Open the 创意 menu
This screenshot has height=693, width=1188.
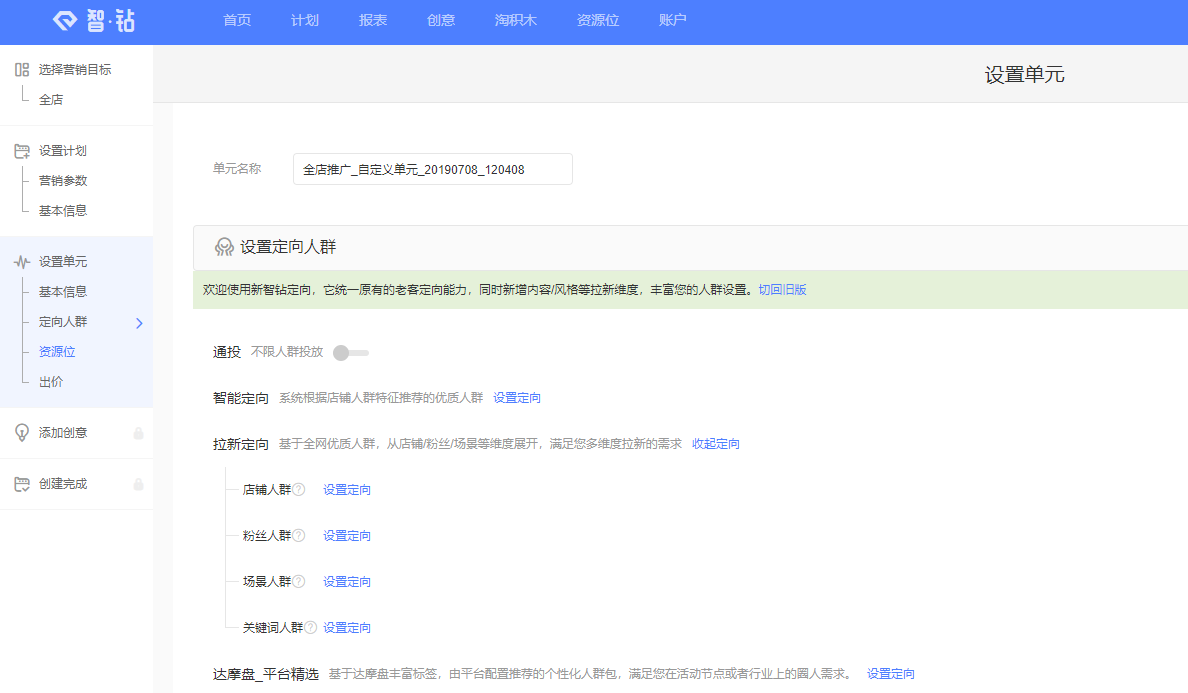(x=441, y=20)
